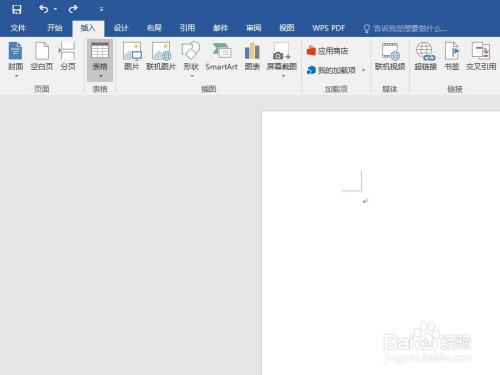
Task: Open 我的加载项 (My Add-ins)
Action: click(331, 70)
